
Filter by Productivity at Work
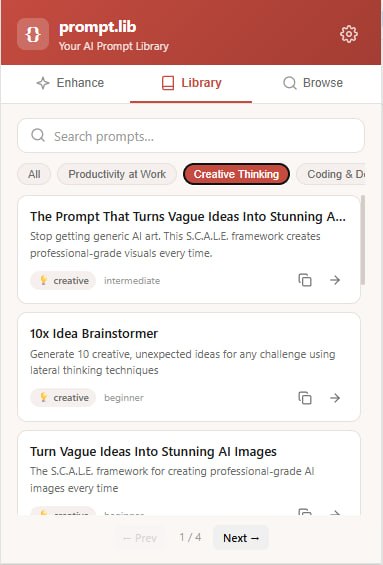(117, 174)
